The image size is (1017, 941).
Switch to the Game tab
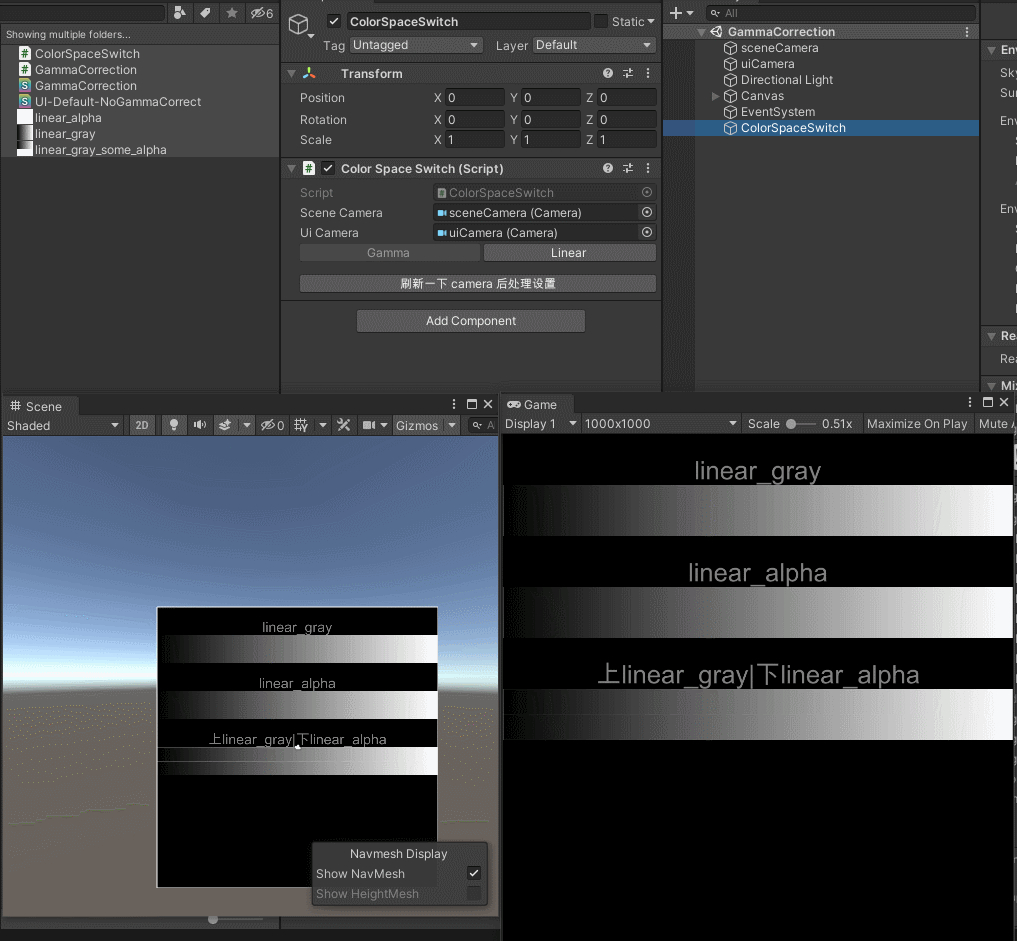point(536,404)
